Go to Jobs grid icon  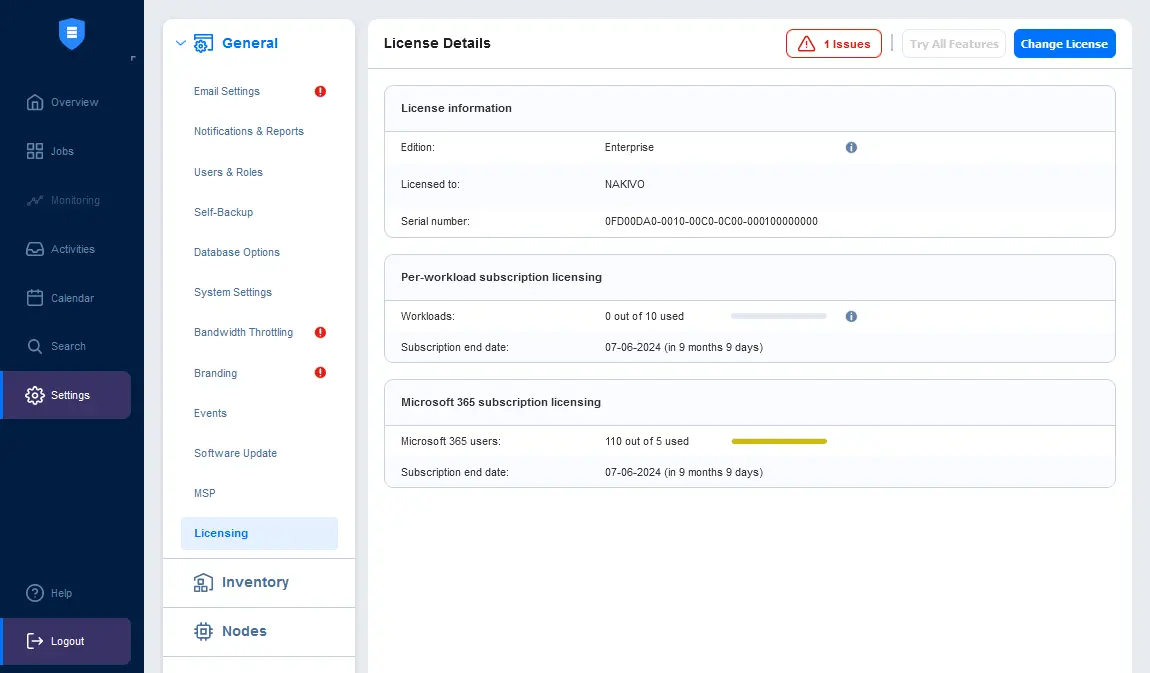(x=34, y=151)
